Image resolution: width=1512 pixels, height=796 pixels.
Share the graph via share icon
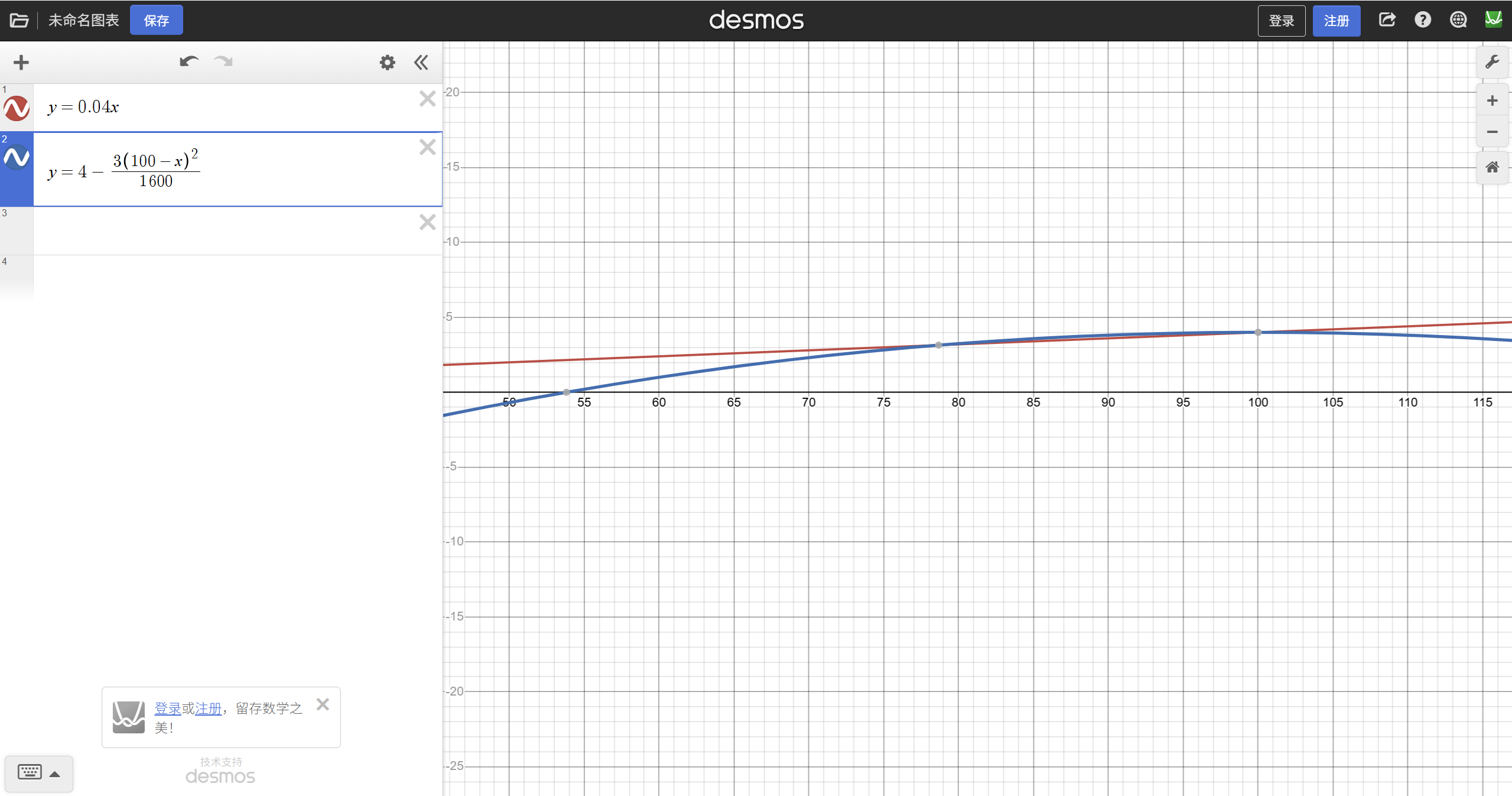(x=1387, y=20)
